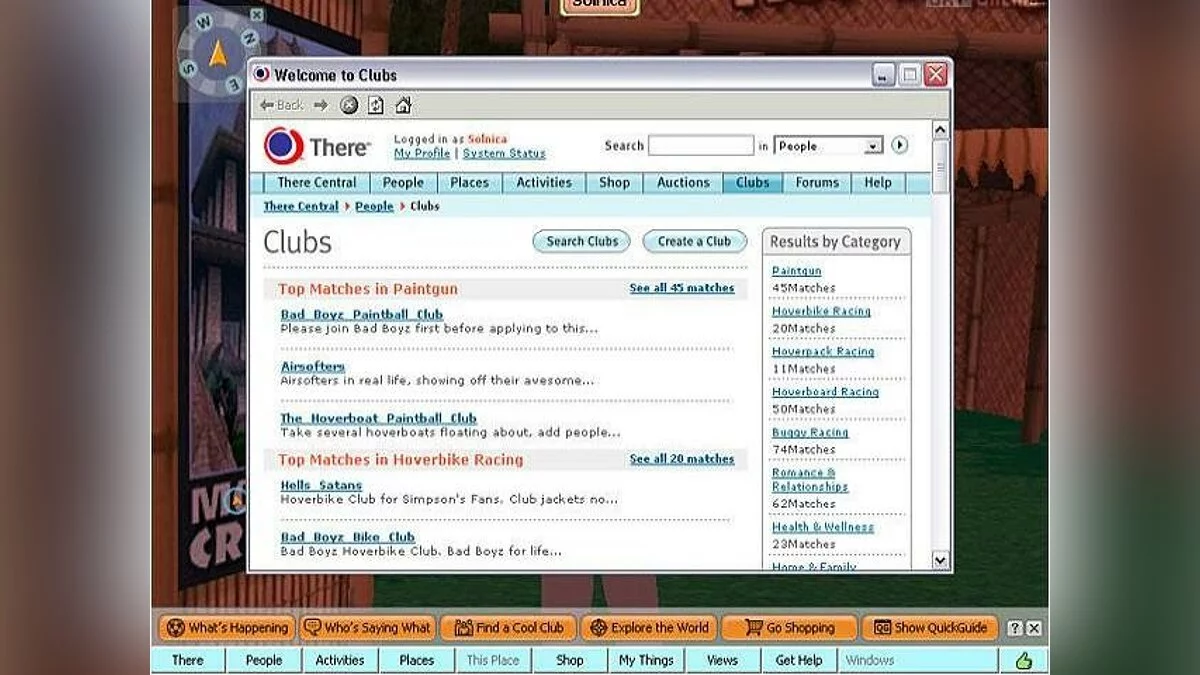The width and height of the screenshot is (1200, 675).
Task: Open the Shop menu in bottom bar
Action: (x=570, y=660)
